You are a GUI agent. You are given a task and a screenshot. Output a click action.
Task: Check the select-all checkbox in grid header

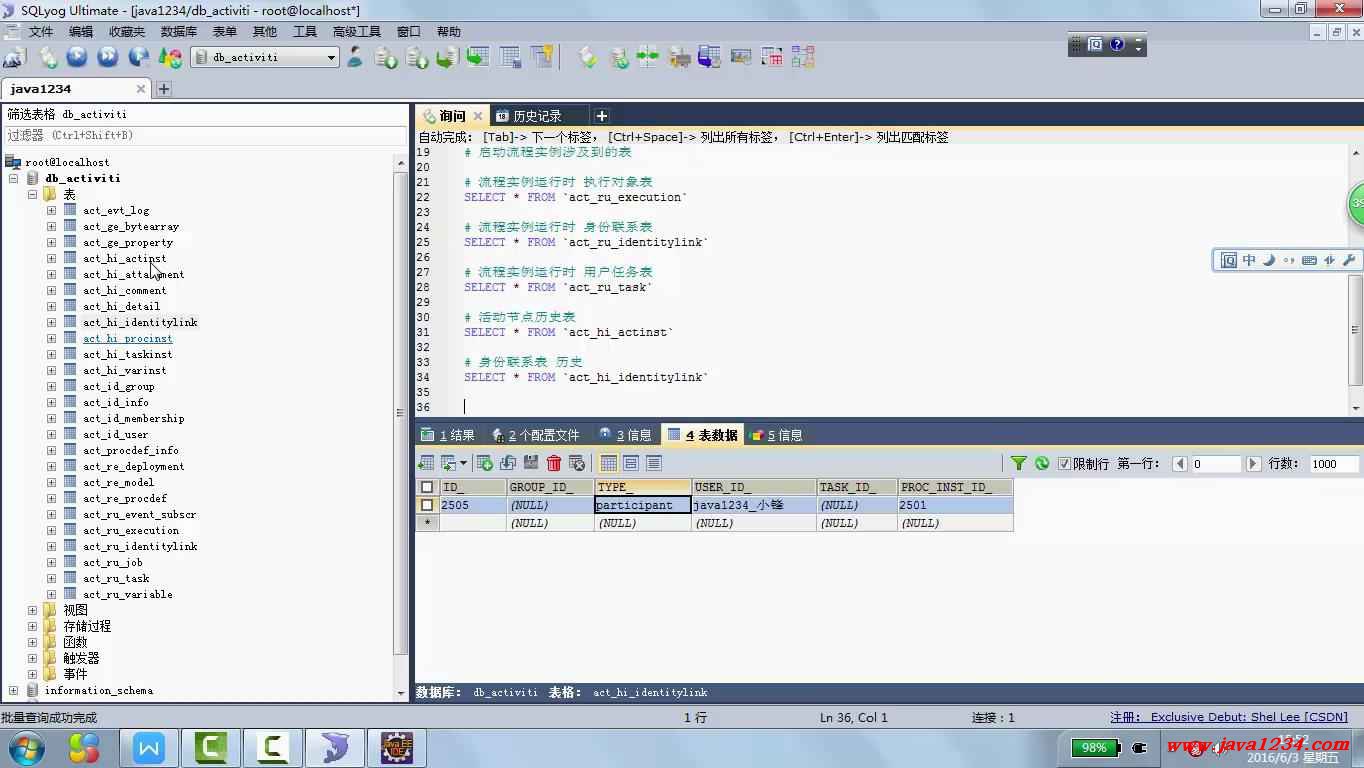pos(427,487)
